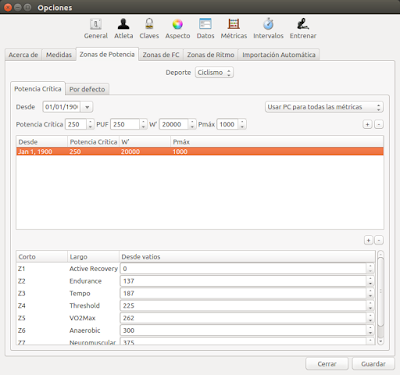Adjust the Pmáx spinner arrows
This screenshot has height=375, width=400.
(x=243, y=124)
